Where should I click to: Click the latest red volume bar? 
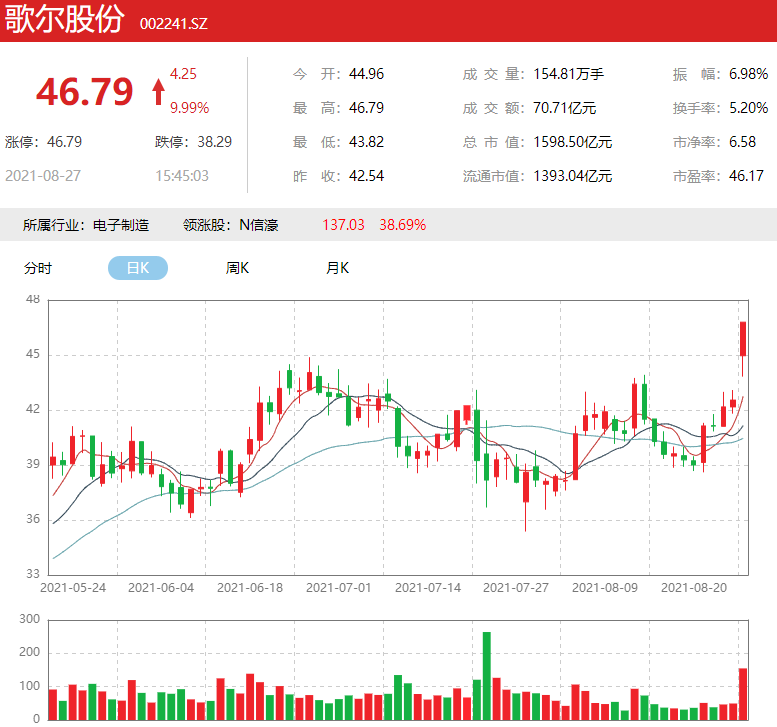coord(743,694)
